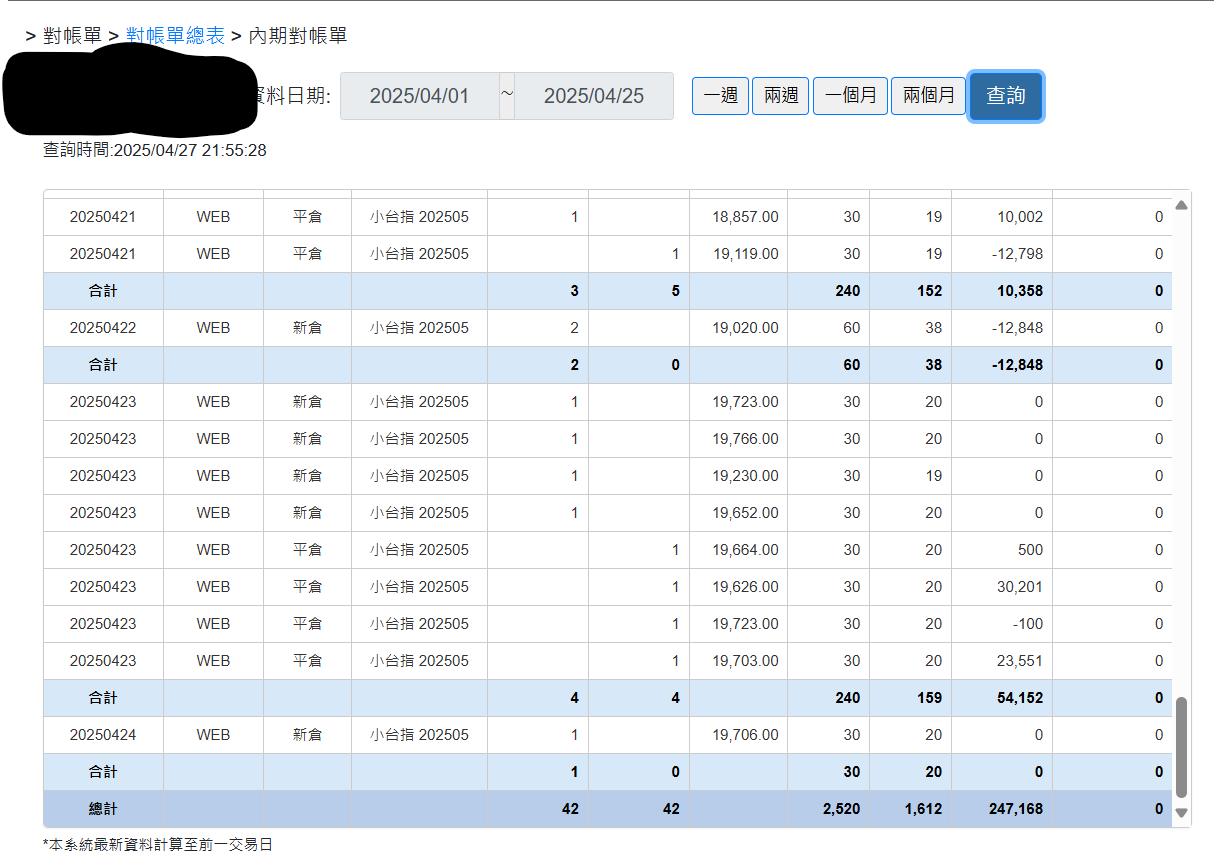Click the 資料日期 label
The width and height of the screenshot is (1214, 862).
(295, 96)
